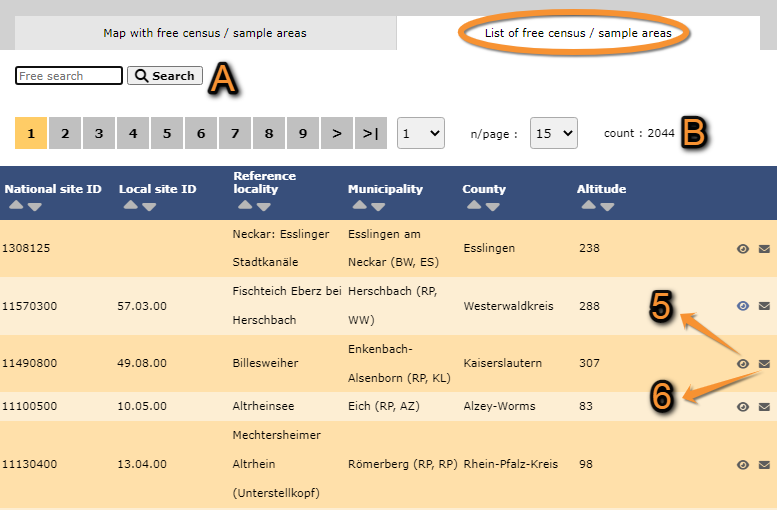Switch to Map with free census tab
Viewport: 777px width, 510px height.
[x=205, y=33]
